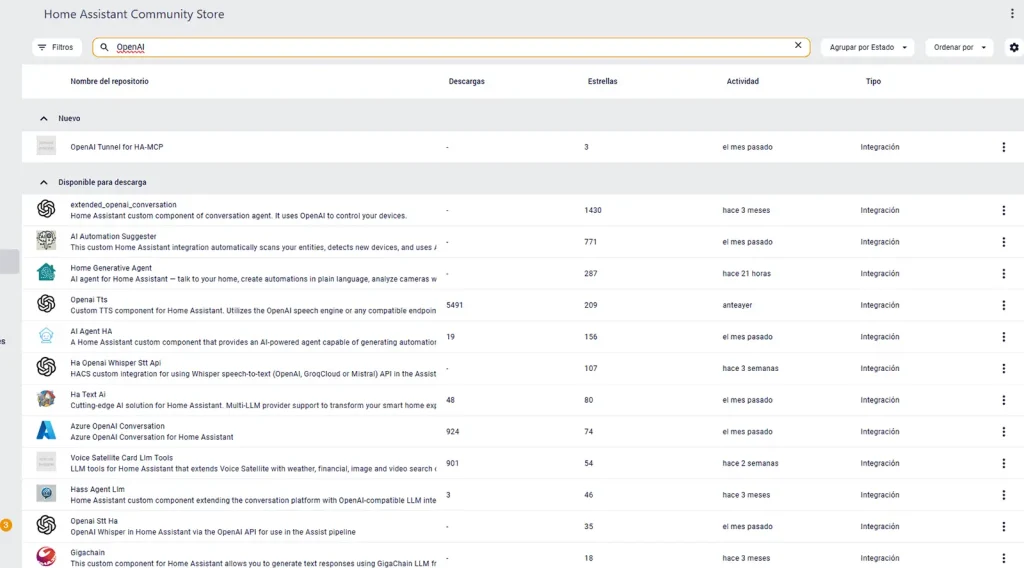1024x568 pixels.
Task: Sort by Estrellas column header
Action: pyautogui.click(x=602, y=82)
